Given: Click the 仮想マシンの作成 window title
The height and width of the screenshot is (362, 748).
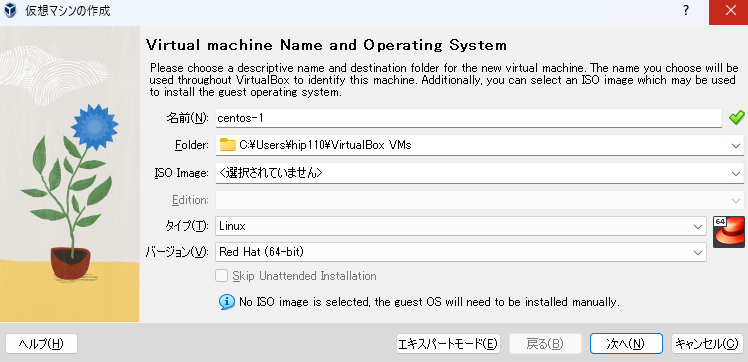Looking at the screenshot, I should tap(68, 11).
